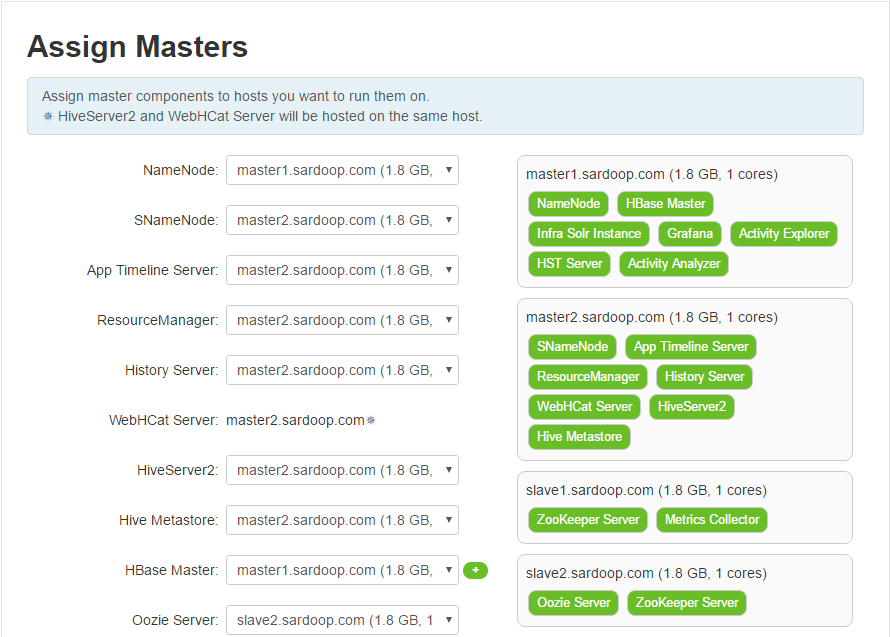Select the Activity Analyzer tag
Image resolution: width=891 pixels, height=637 pixels.
pos(674,264)
